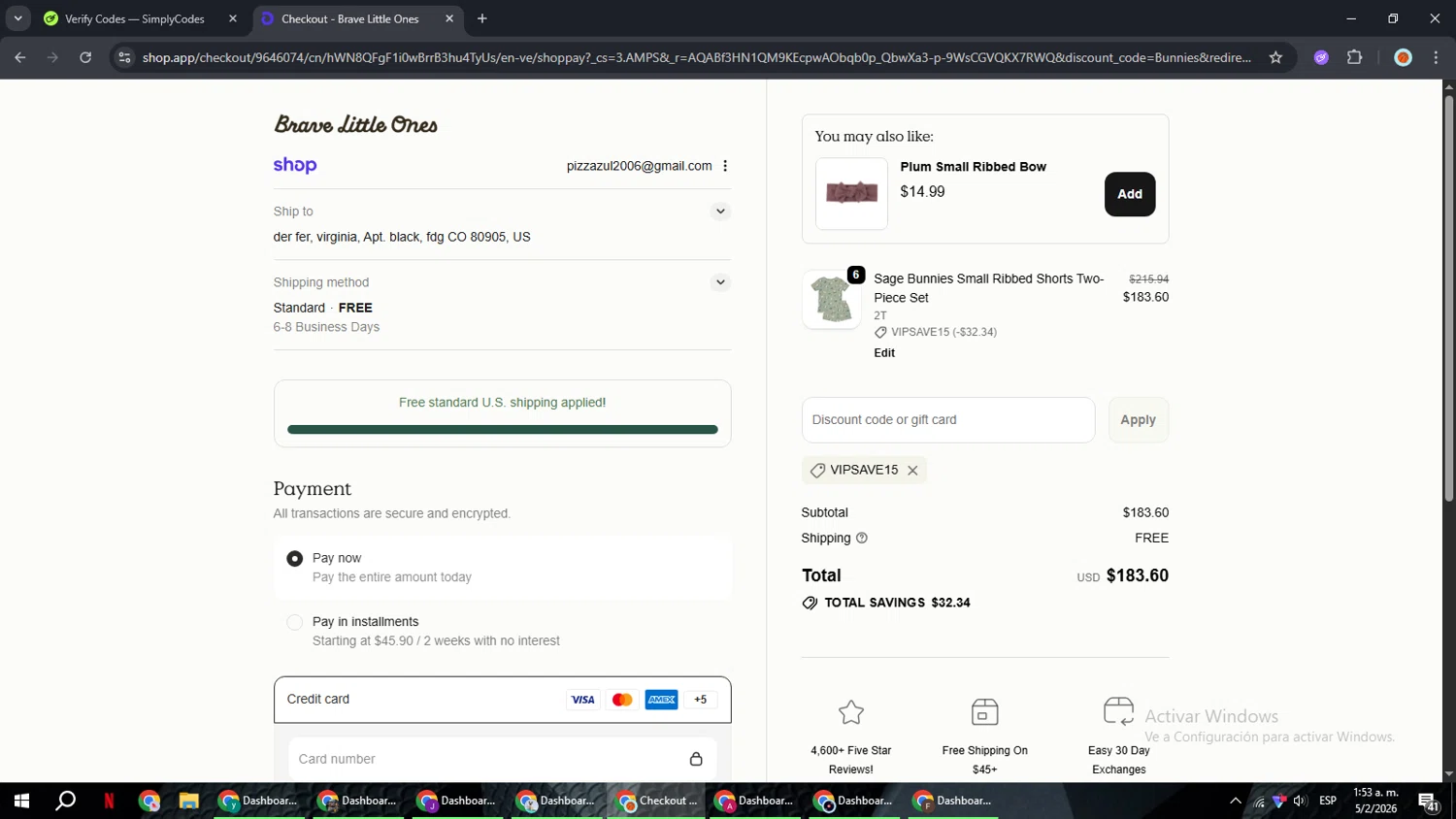
Task: Click the ESP language indicator
Action: pyautogui.click(x=1328, y=801)
